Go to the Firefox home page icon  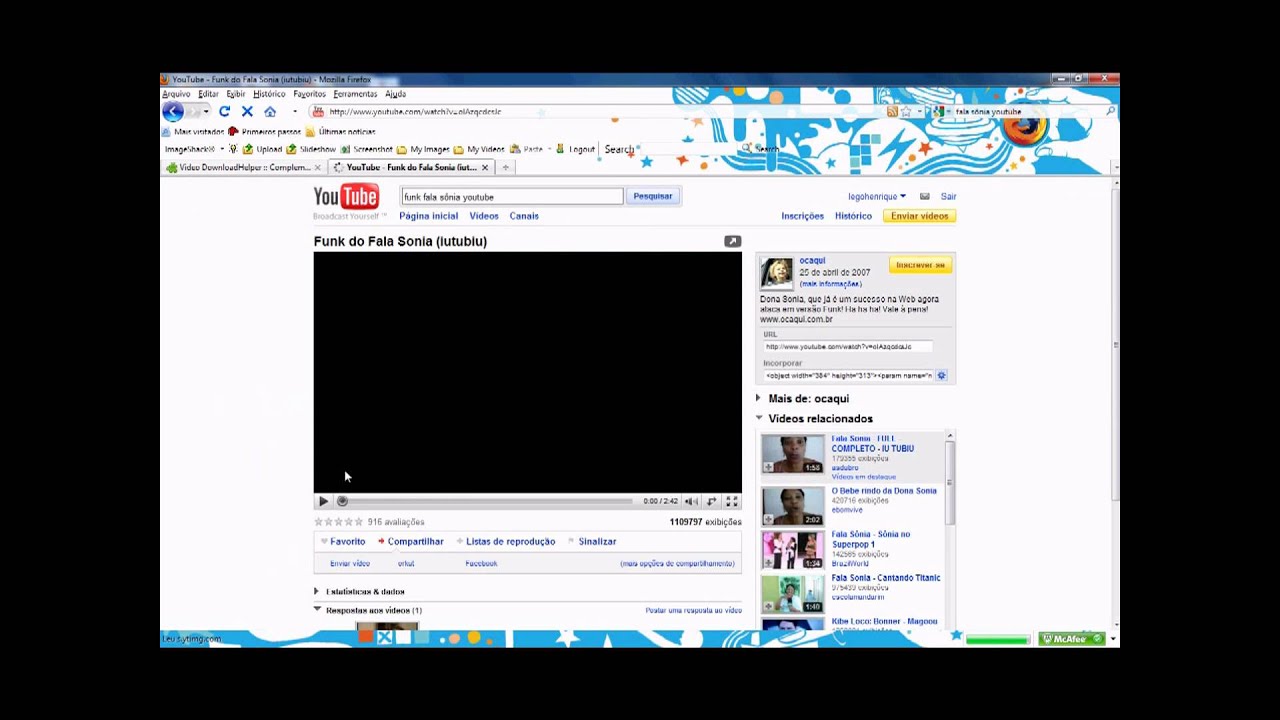270,112
